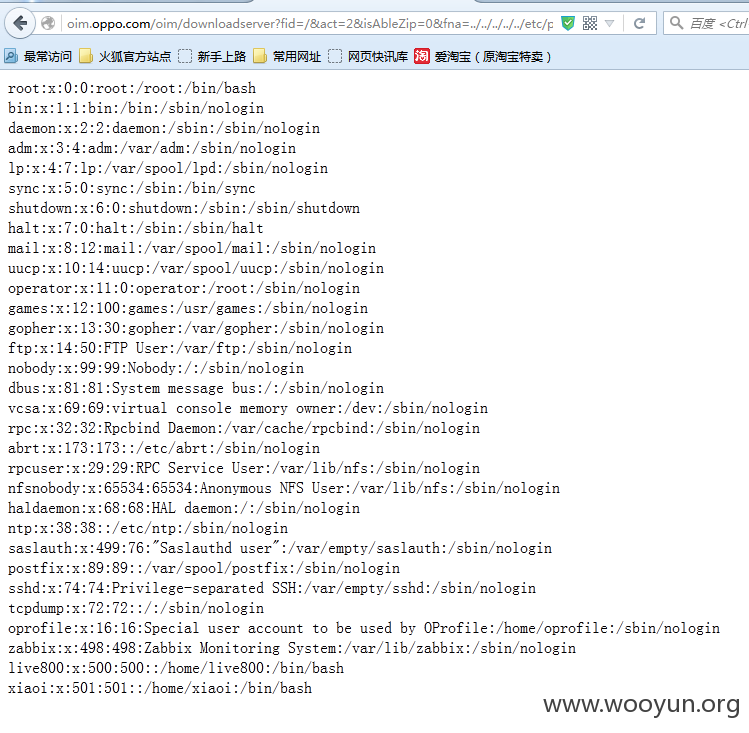
Task: Click the line starting 'nobody:x:99:99'
Action: point(156,368)
